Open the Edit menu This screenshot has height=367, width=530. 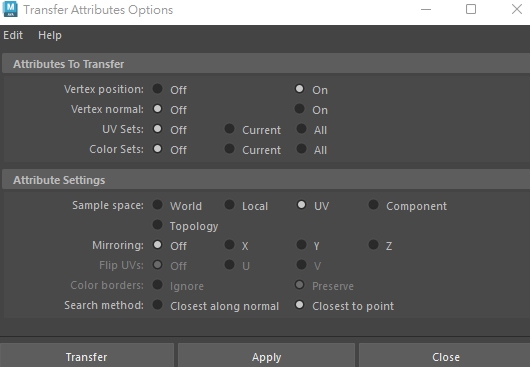coord(13,35)
